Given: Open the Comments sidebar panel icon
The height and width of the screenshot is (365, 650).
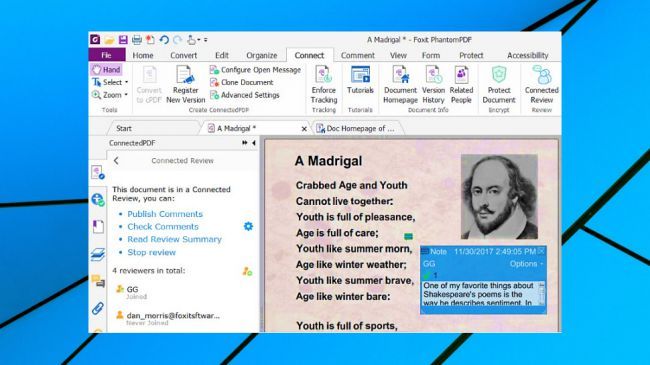Looking at the screenshot, I should click(x=98, y=282).
